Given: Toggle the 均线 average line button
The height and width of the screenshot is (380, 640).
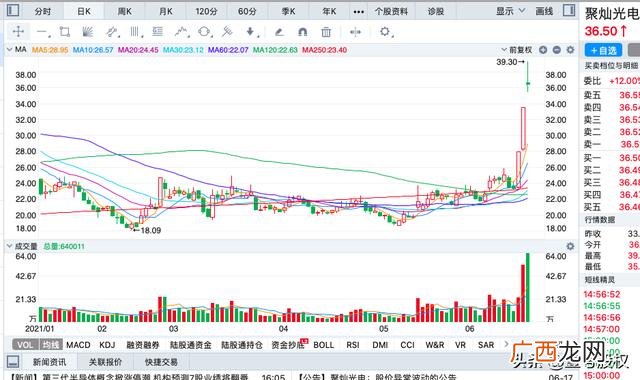Looking at the screenshot, I should tap(51, 345).
